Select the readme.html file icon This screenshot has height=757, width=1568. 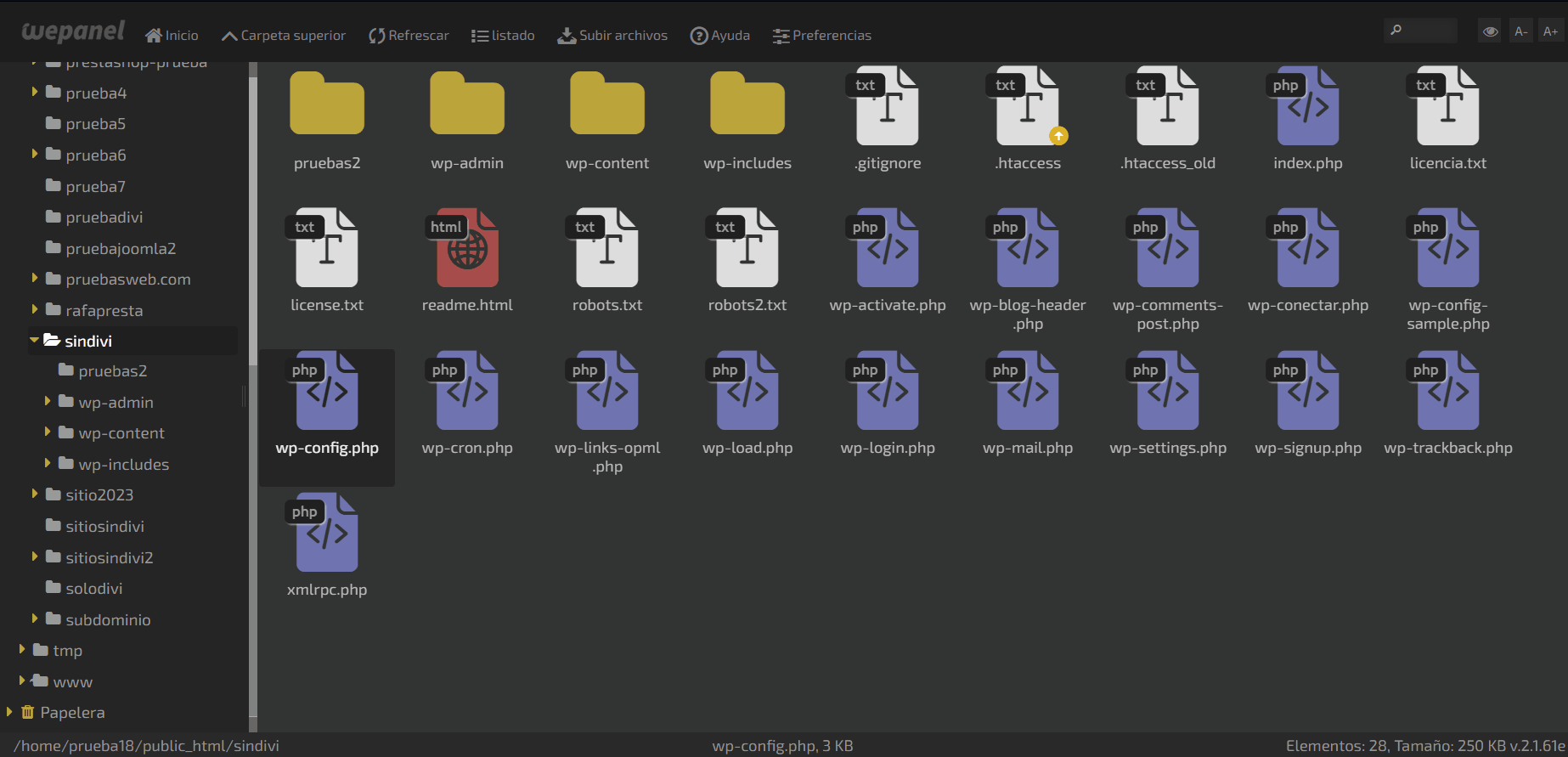[x=466, y=247]
